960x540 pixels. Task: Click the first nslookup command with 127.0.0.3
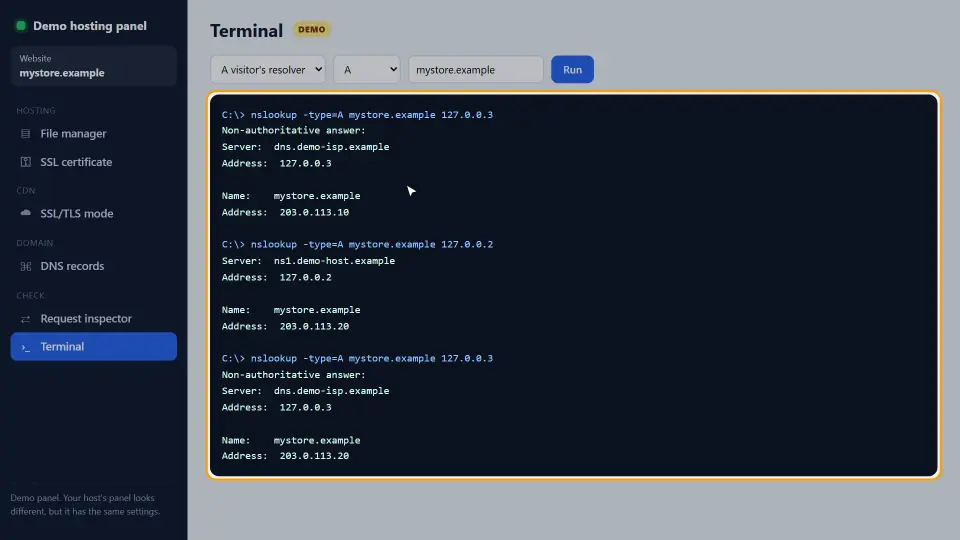click(x=357, y=114)
